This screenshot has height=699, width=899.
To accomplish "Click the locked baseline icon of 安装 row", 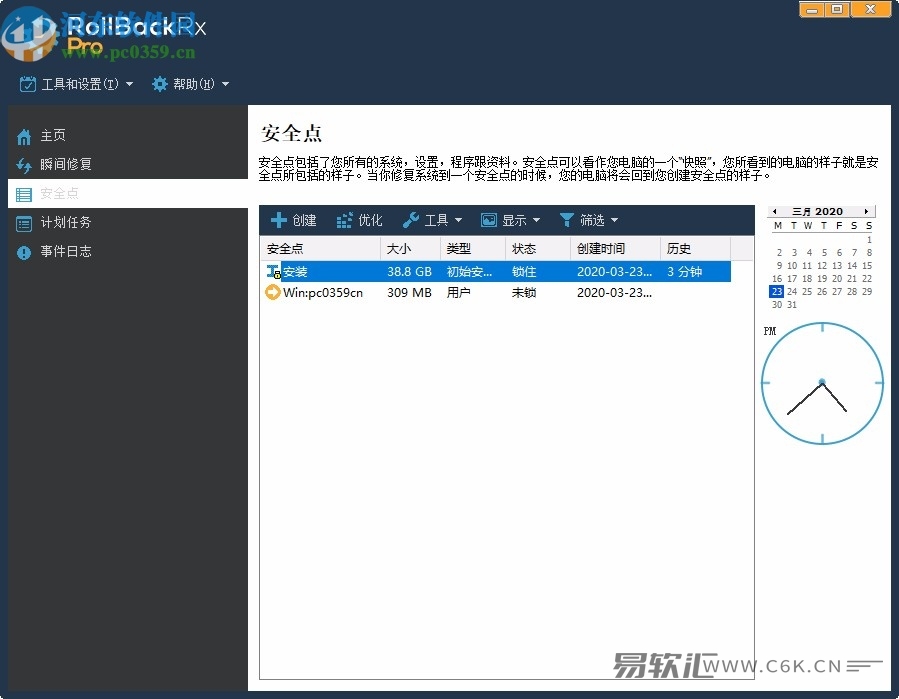I will pyautogui.click(x=273, y=272).
